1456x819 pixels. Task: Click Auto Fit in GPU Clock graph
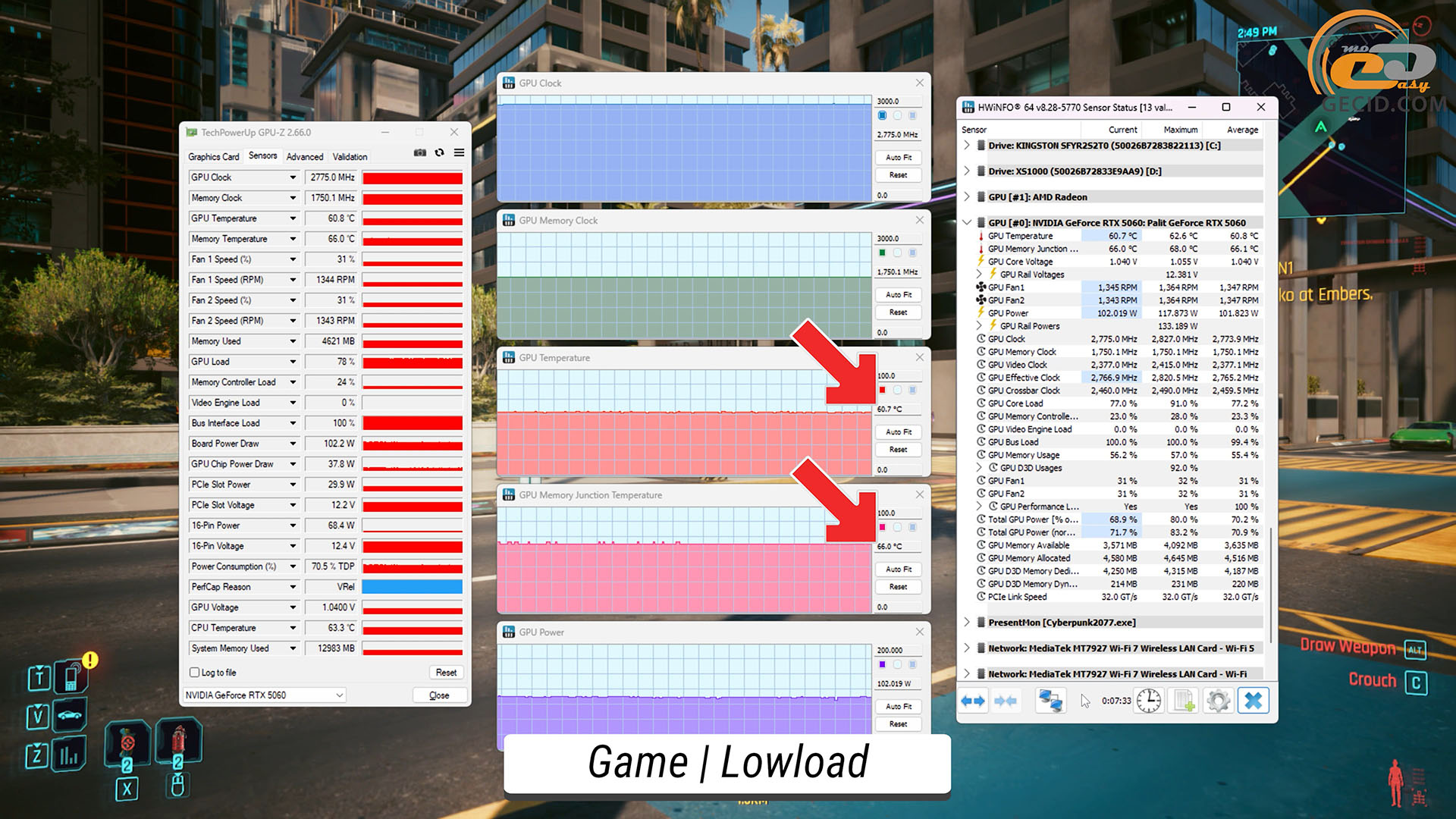pyautogui.click(x=899, y=158)
